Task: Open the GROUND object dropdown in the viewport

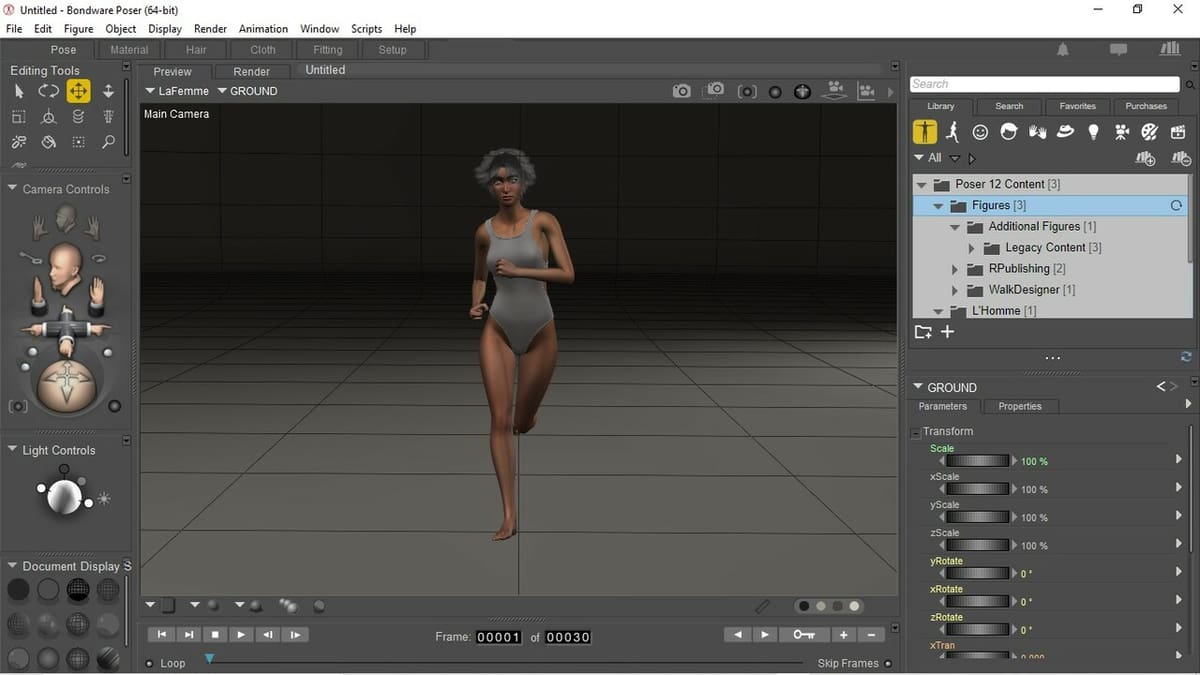Action: tap(240, 90)
